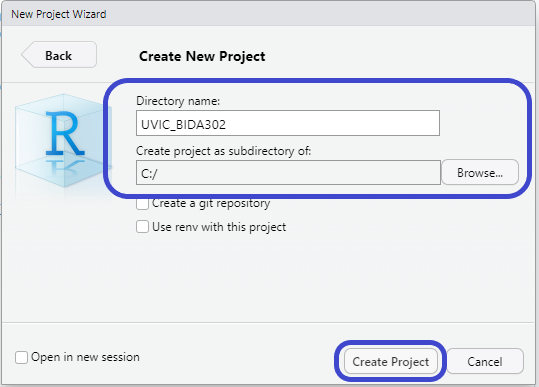Click the blue R project cube icon
This screenshot has width=539, height=387.
[64, 140]
